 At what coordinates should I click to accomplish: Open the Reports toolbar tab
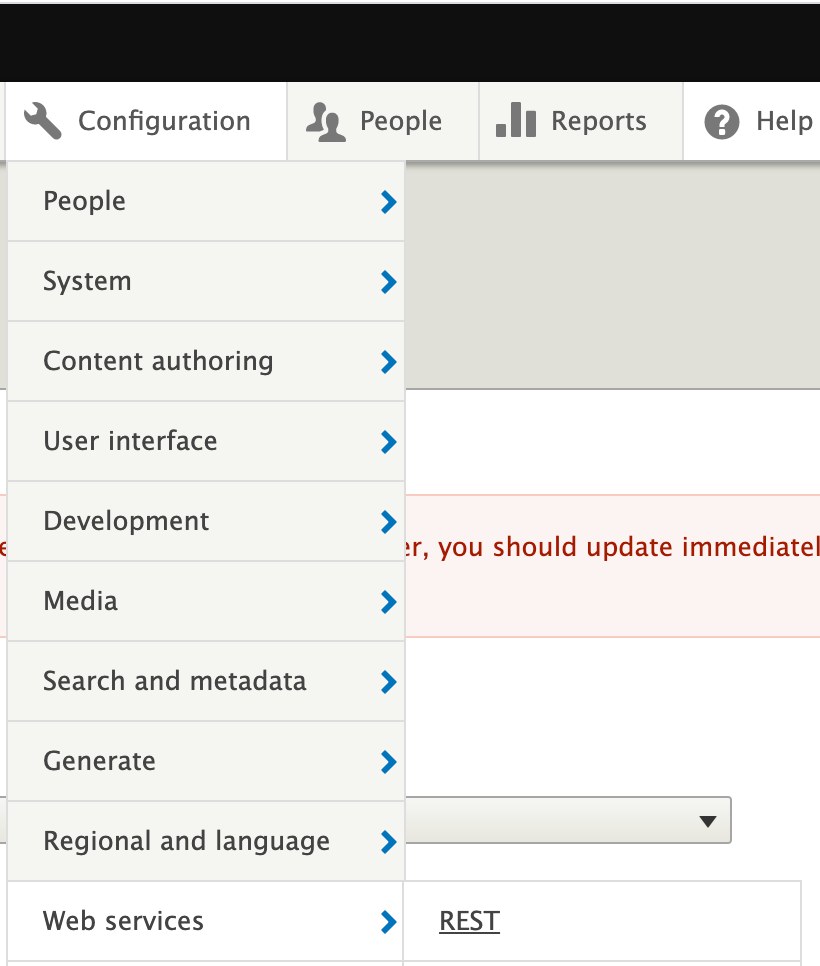(x=581, y=121)
